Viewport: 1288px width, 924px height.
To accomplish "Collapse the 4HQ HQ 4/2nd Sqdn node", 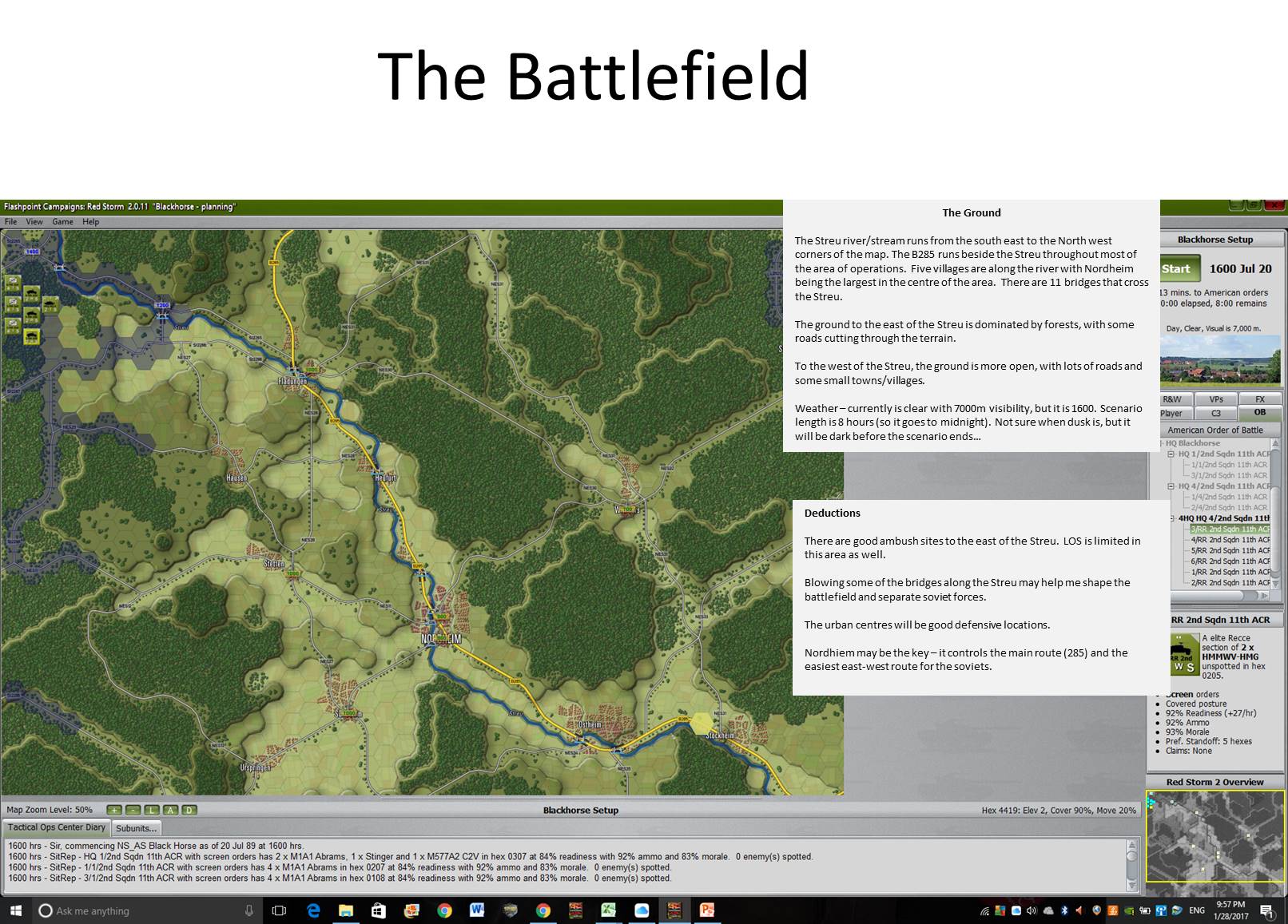I will click(1172, 518).
